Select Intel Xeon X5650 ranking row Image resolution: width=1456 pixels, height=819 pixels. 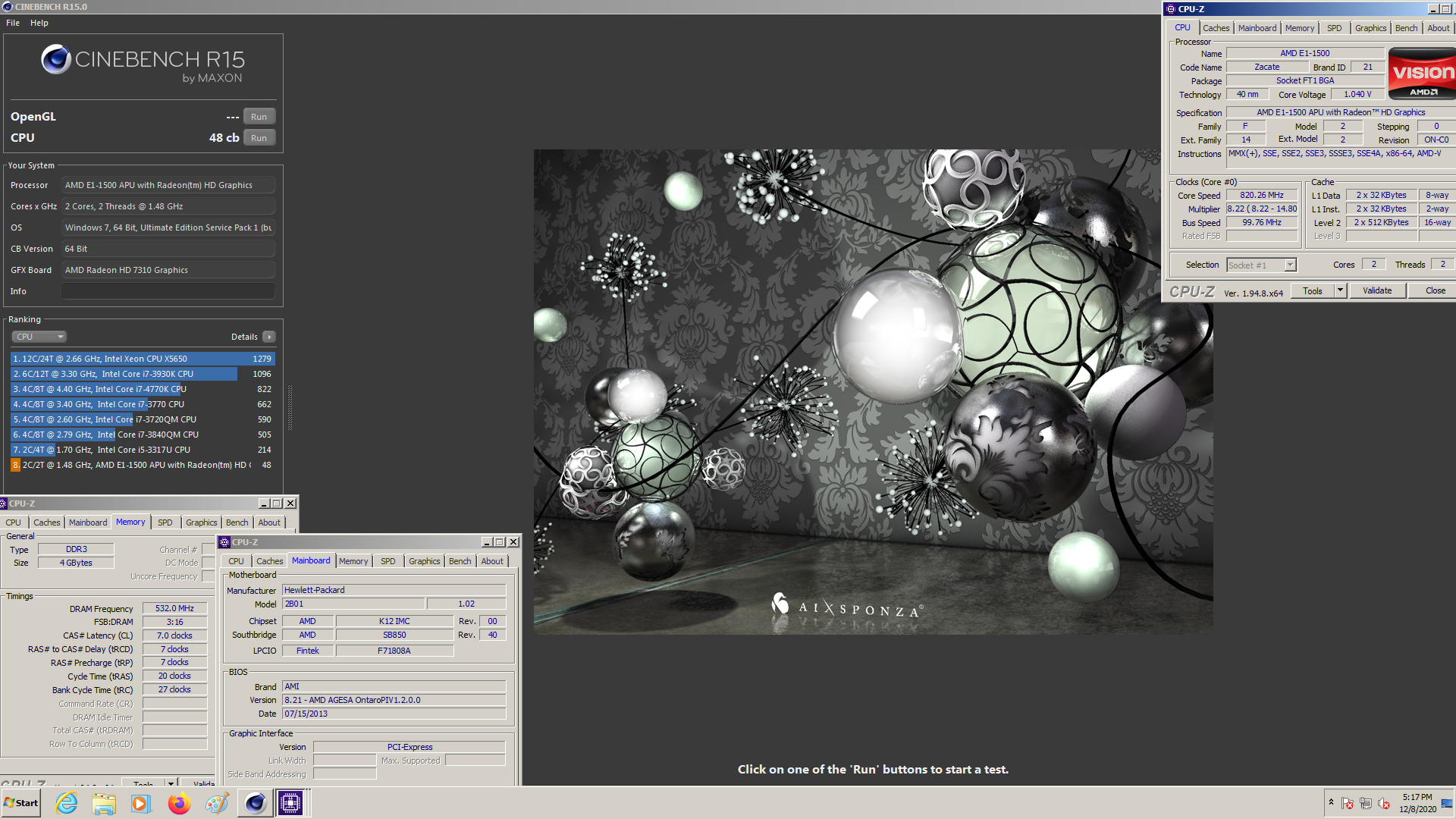(143, 359)
